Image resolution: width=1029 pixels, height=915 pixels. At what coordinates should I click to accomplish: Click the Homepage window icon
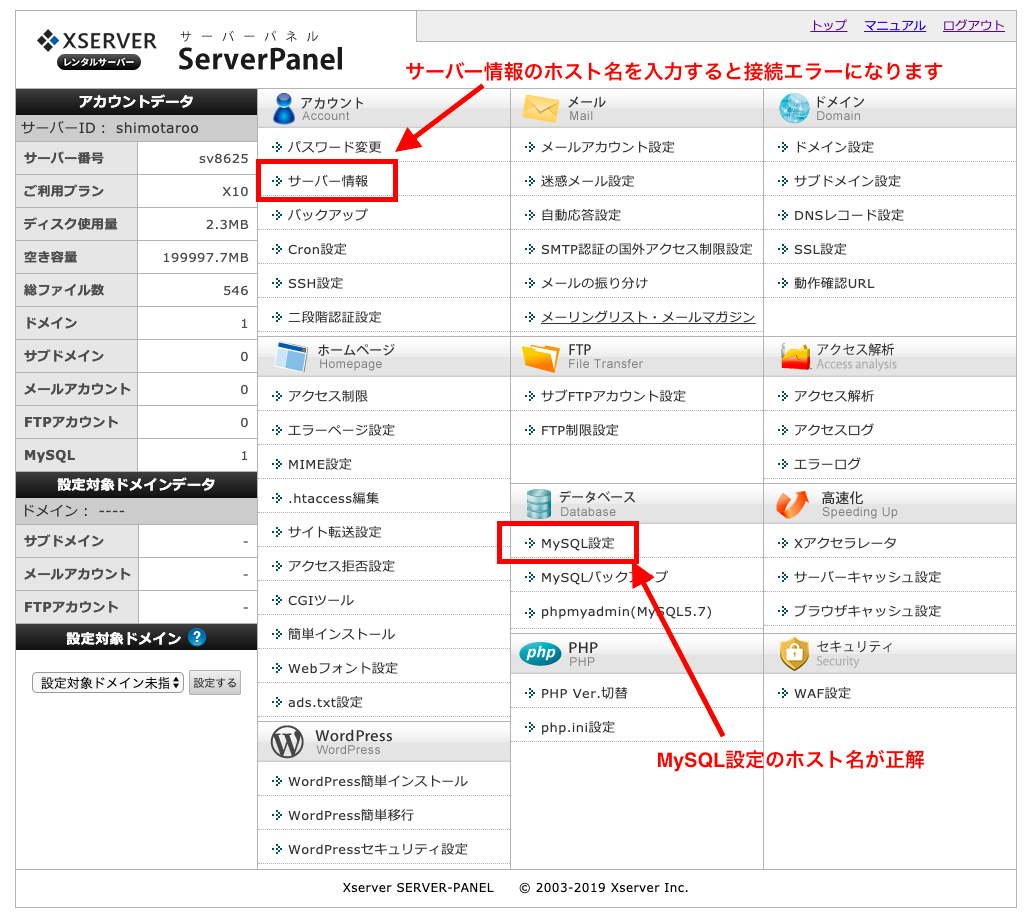tap(291, 356)
